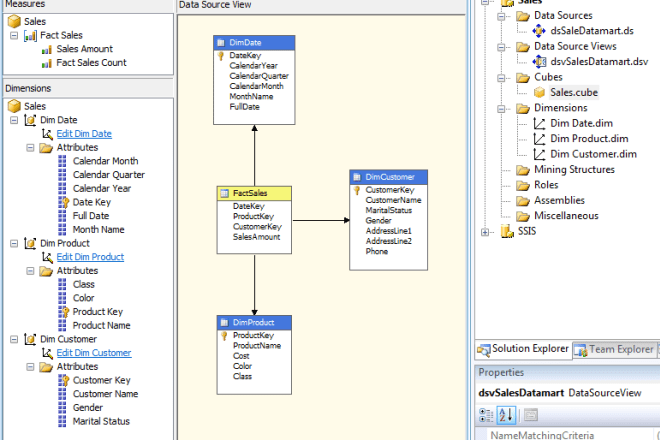Select the Mining Structures folder
Screen dimensions: 660x440
tap(574, 170)
